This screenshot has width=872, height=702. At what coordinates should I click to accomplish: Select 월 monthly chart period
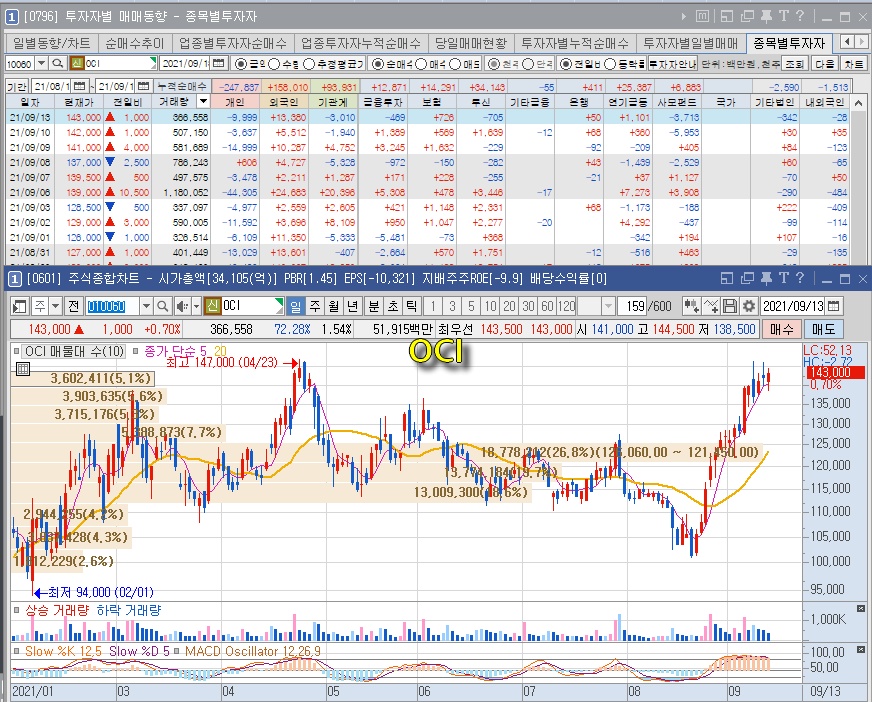(x=333, y=306)
